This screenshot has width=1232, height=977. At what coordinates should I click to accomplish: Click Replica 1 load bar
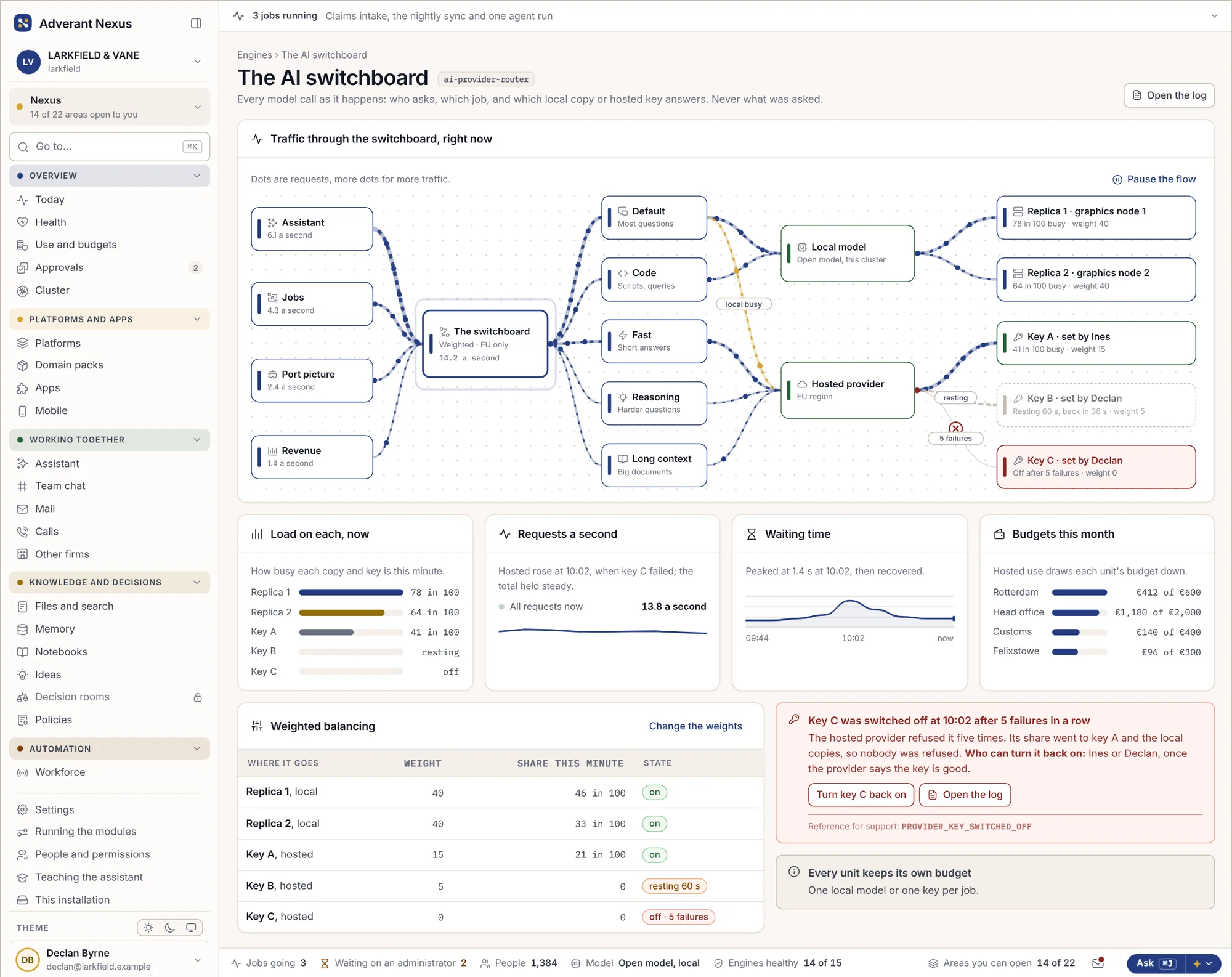pos(351,593)
